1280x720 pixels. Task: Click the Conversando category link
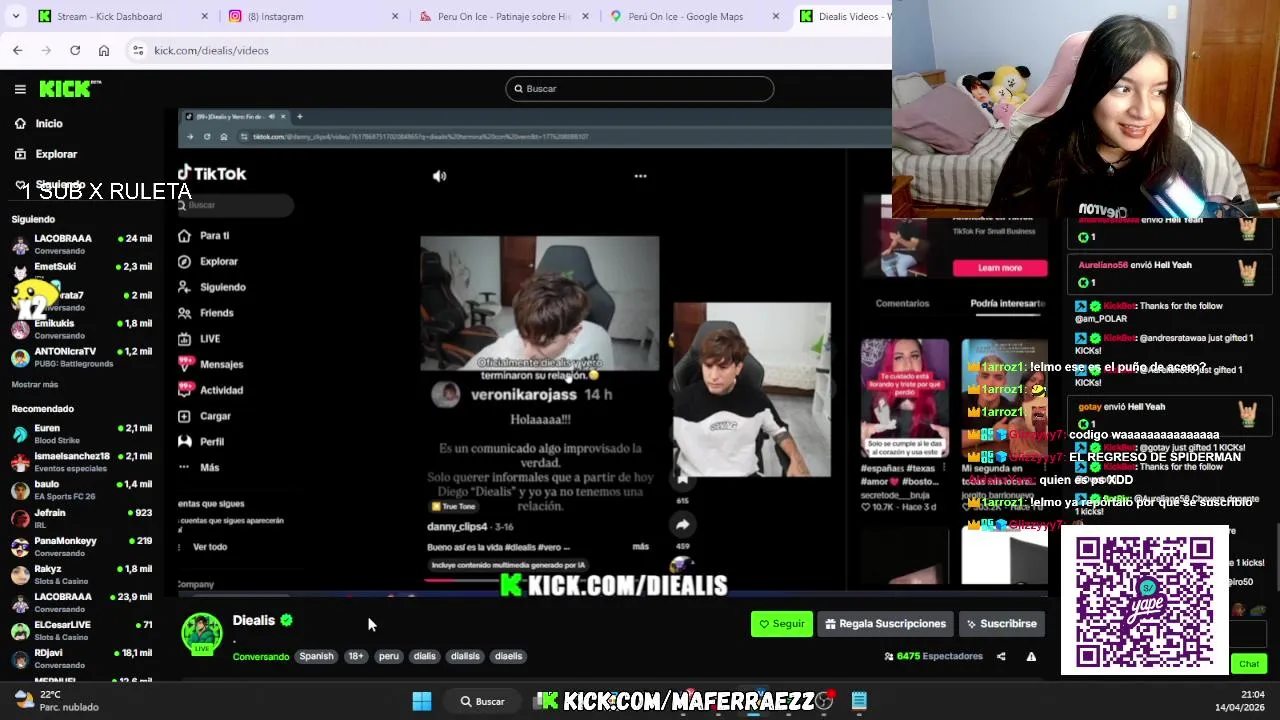[x=261, y=657]
